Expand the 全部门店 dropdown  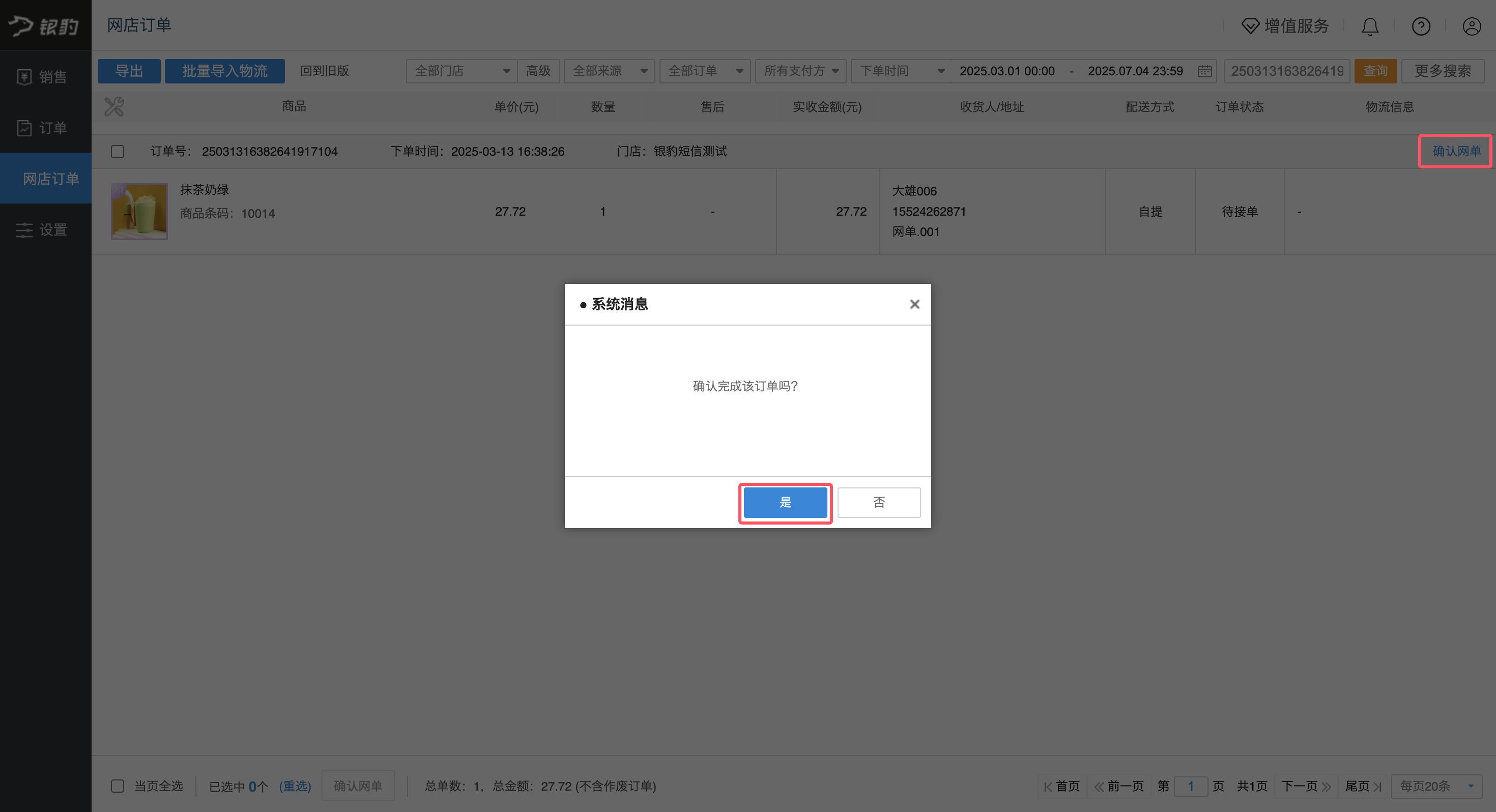462,71
